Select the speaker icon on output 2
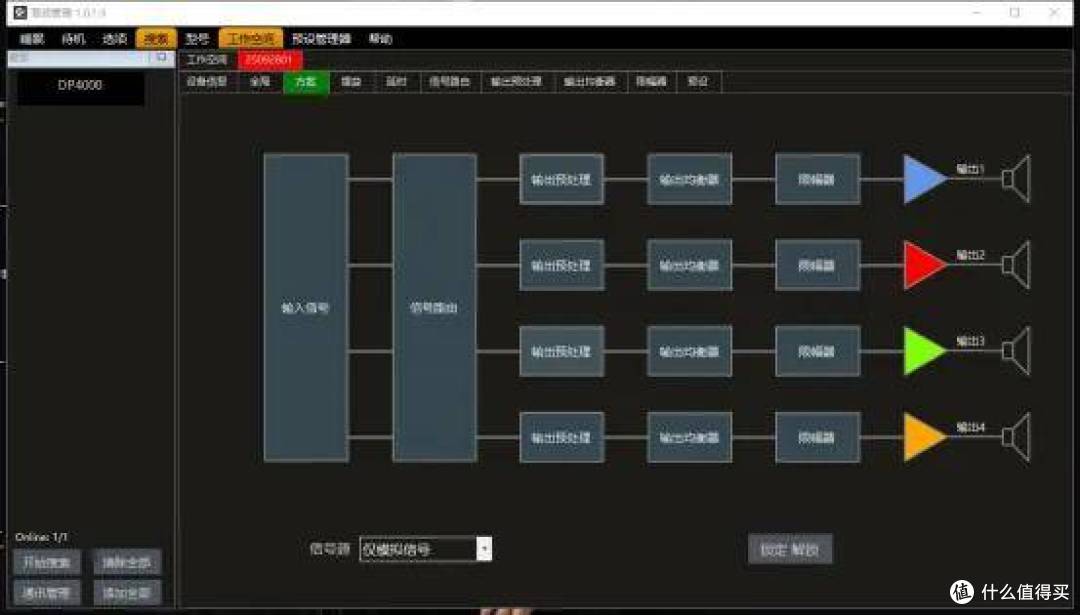Viewport: 1080px width, 615px height. [1016, 265]
